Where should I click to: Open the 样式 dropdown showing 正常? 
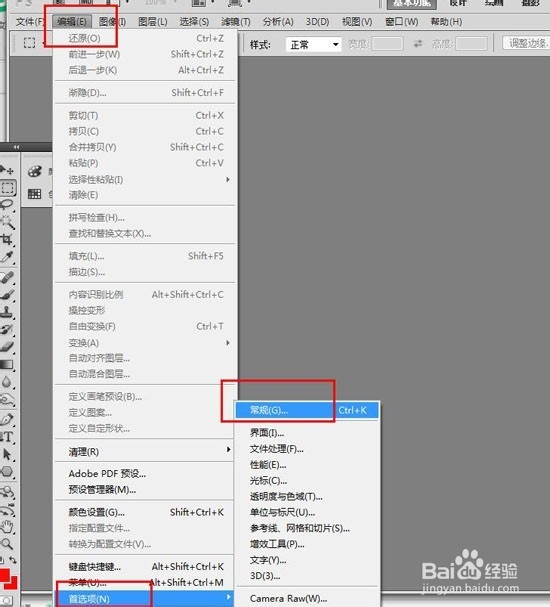point(314,45)
